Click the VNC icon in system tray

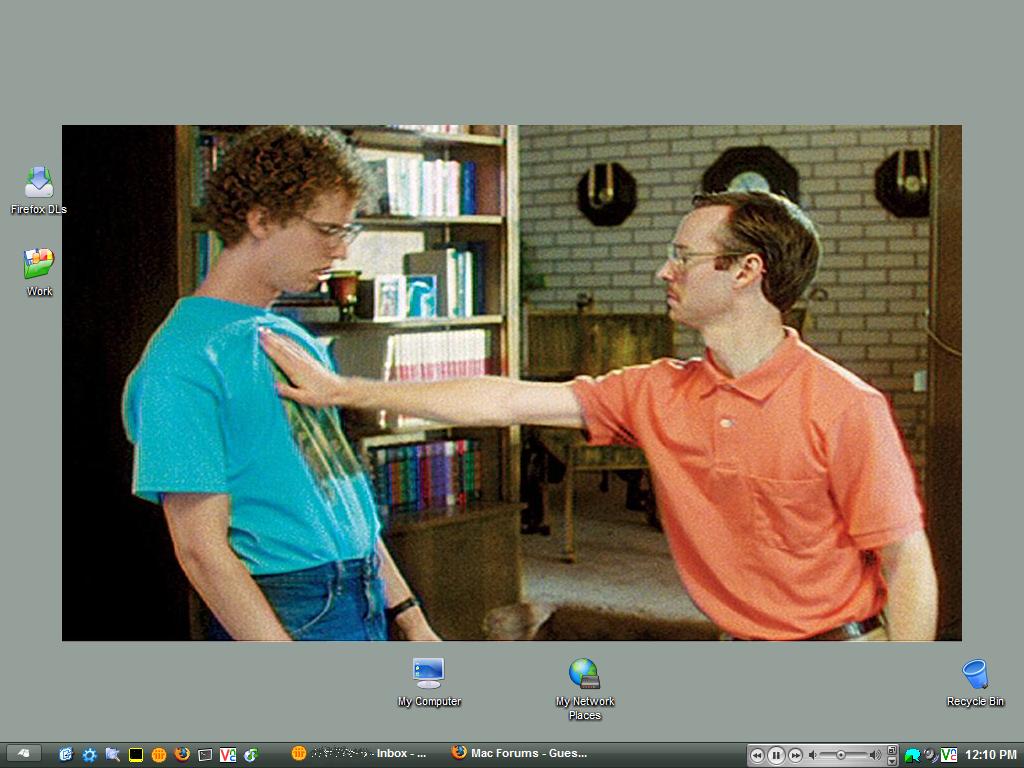949,755
